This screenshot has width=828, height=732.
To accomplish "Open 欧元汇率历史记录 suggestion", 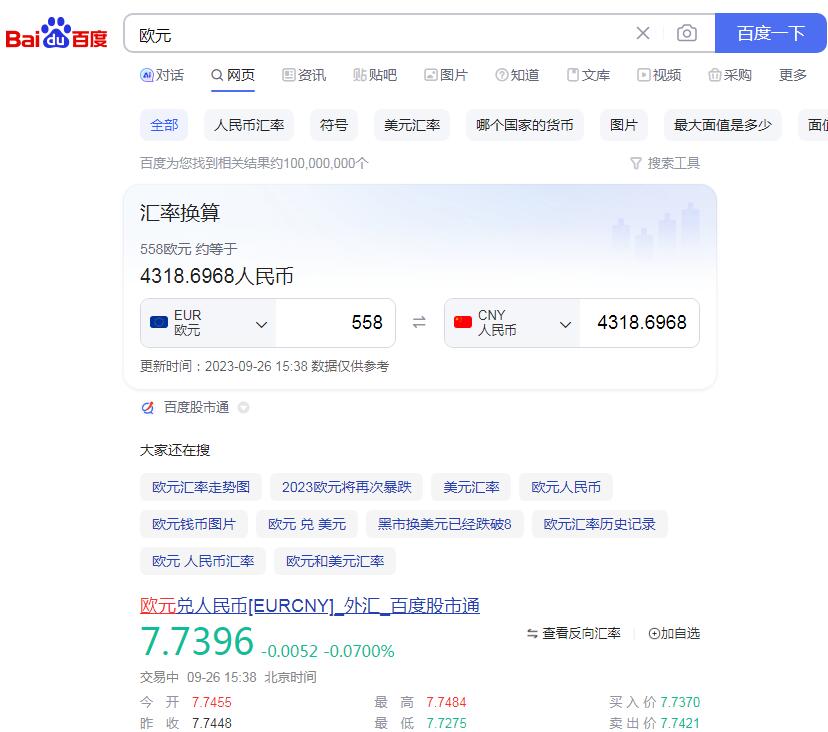I will click(x=600, y=524).
